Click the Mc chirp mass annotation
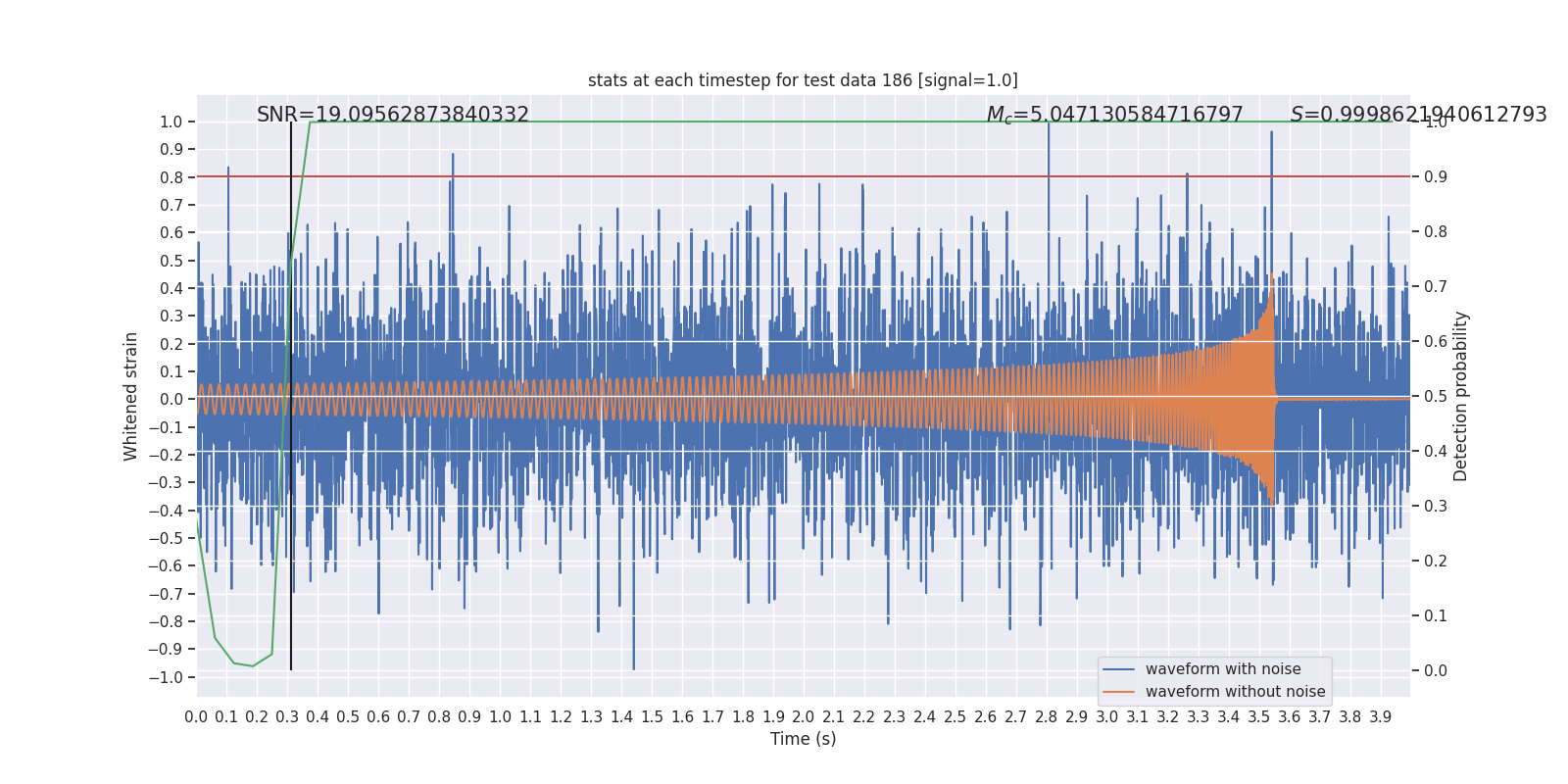Screen dimensions: 1568x784 (x=1114, y=115)
